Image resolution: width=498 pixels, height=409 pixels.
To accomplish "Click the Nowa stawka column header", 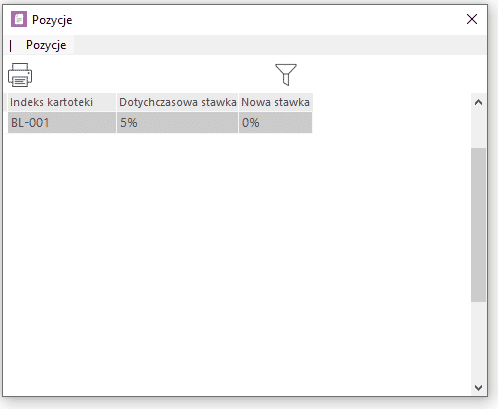I will click(276, 102).
